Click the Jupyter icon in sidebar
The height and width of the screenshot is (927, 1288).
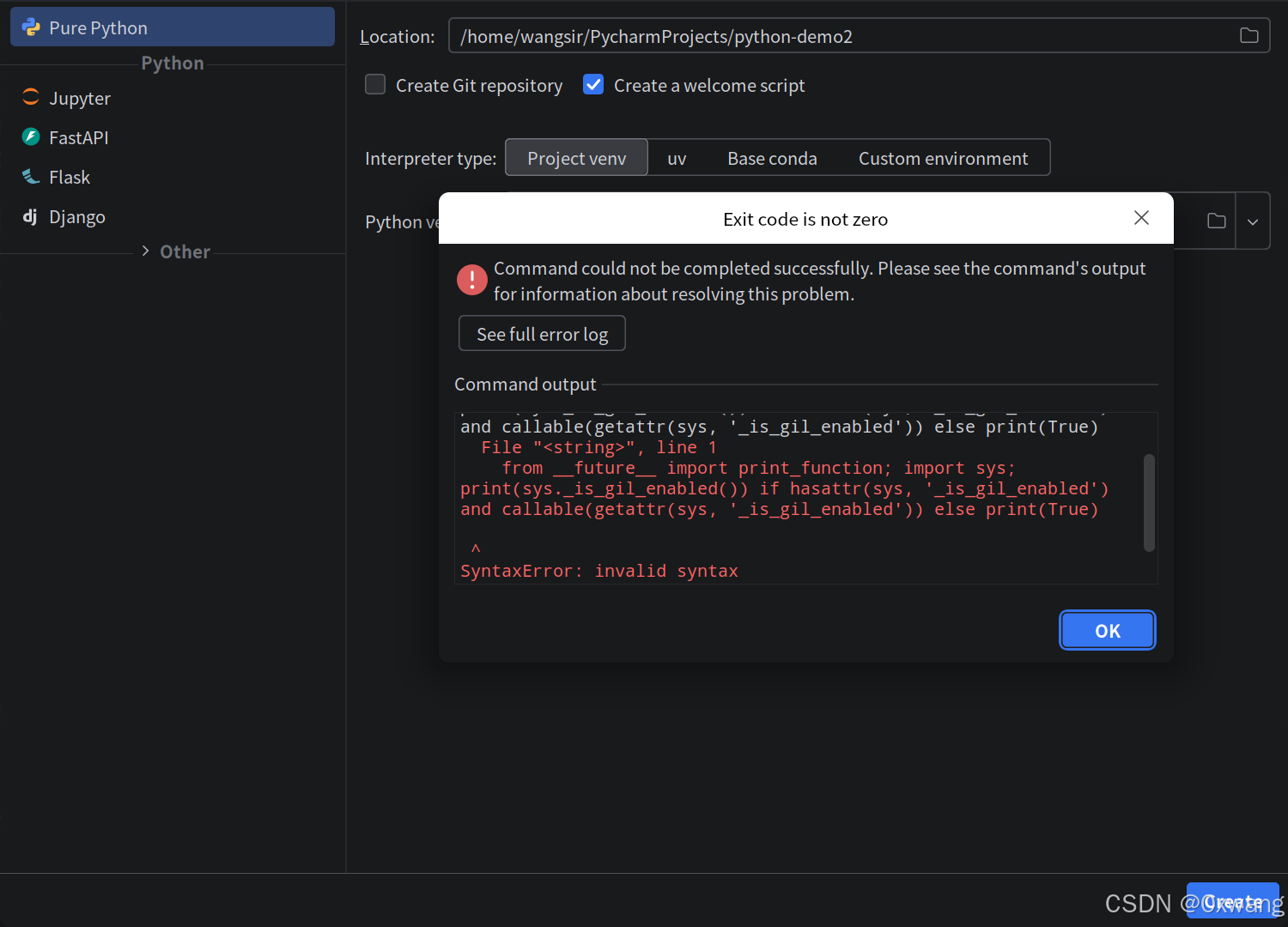31,97
